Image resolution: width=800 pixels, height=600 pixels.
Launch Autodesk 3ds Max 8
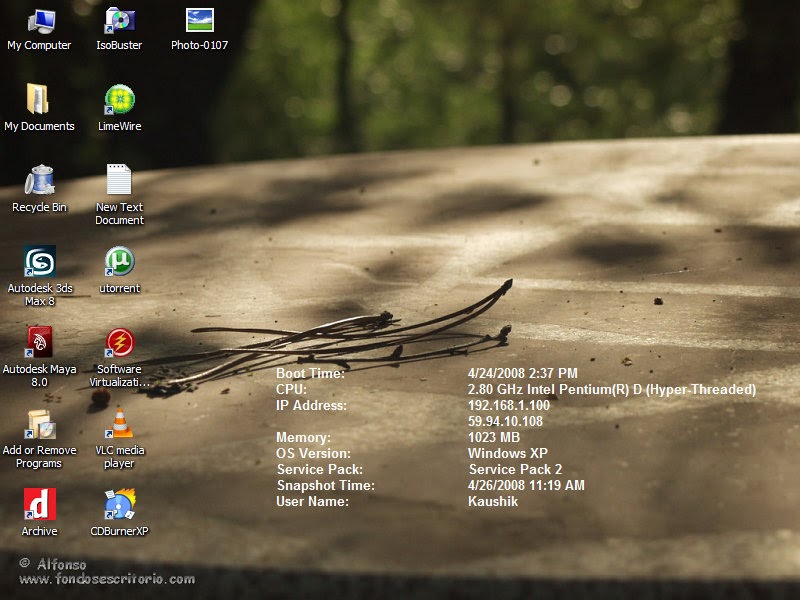click(x=39, y=263)
